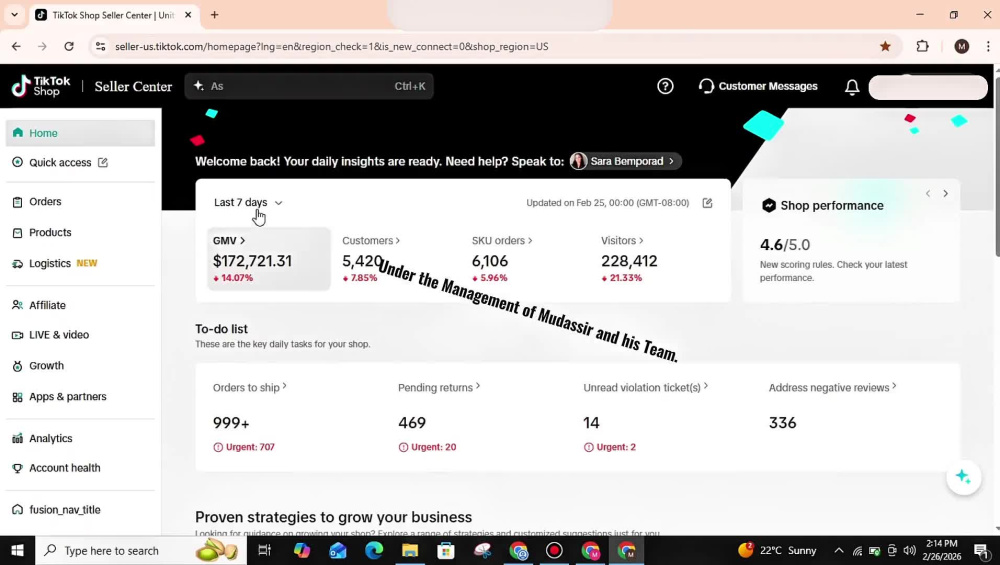Show hidden system tray icons
The width and height of the screenshot is (1000, 565).
pyautogui.click(x=839, y=550)
